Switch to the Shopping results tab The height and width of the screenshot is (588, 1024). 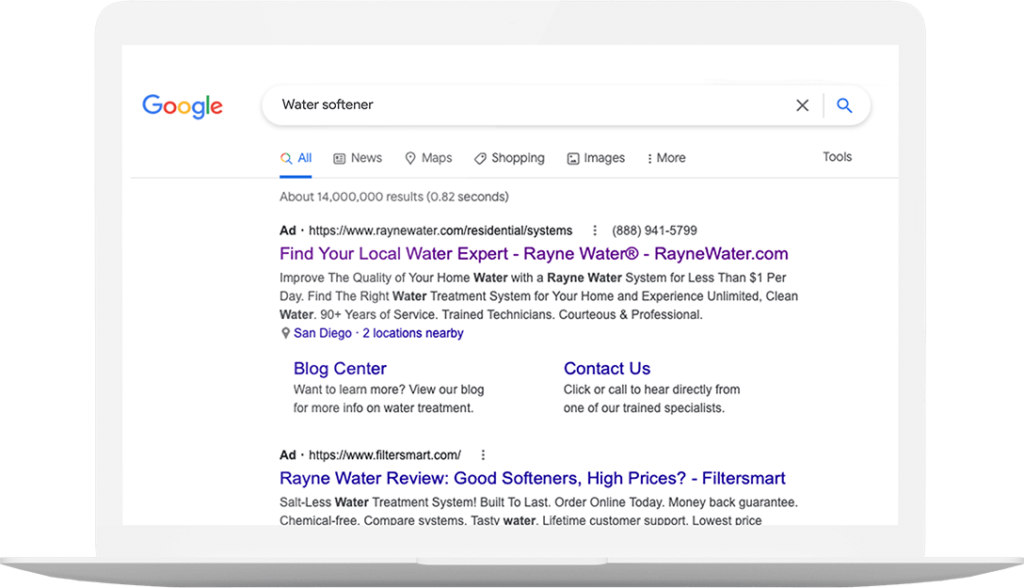[x=509, y=158]
